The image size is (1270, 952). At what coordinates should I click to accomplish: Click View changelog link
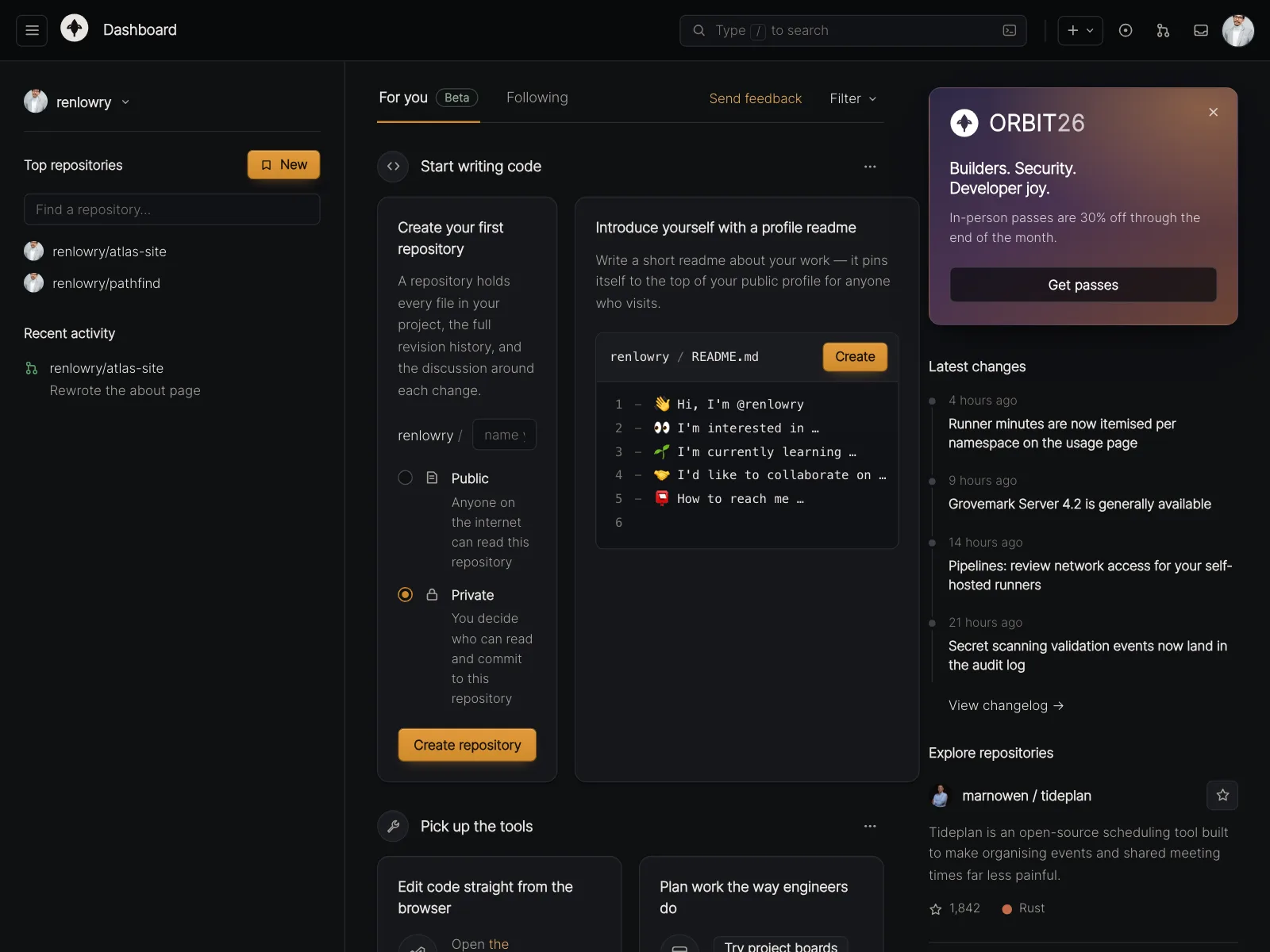click(x=1006, y=705)
